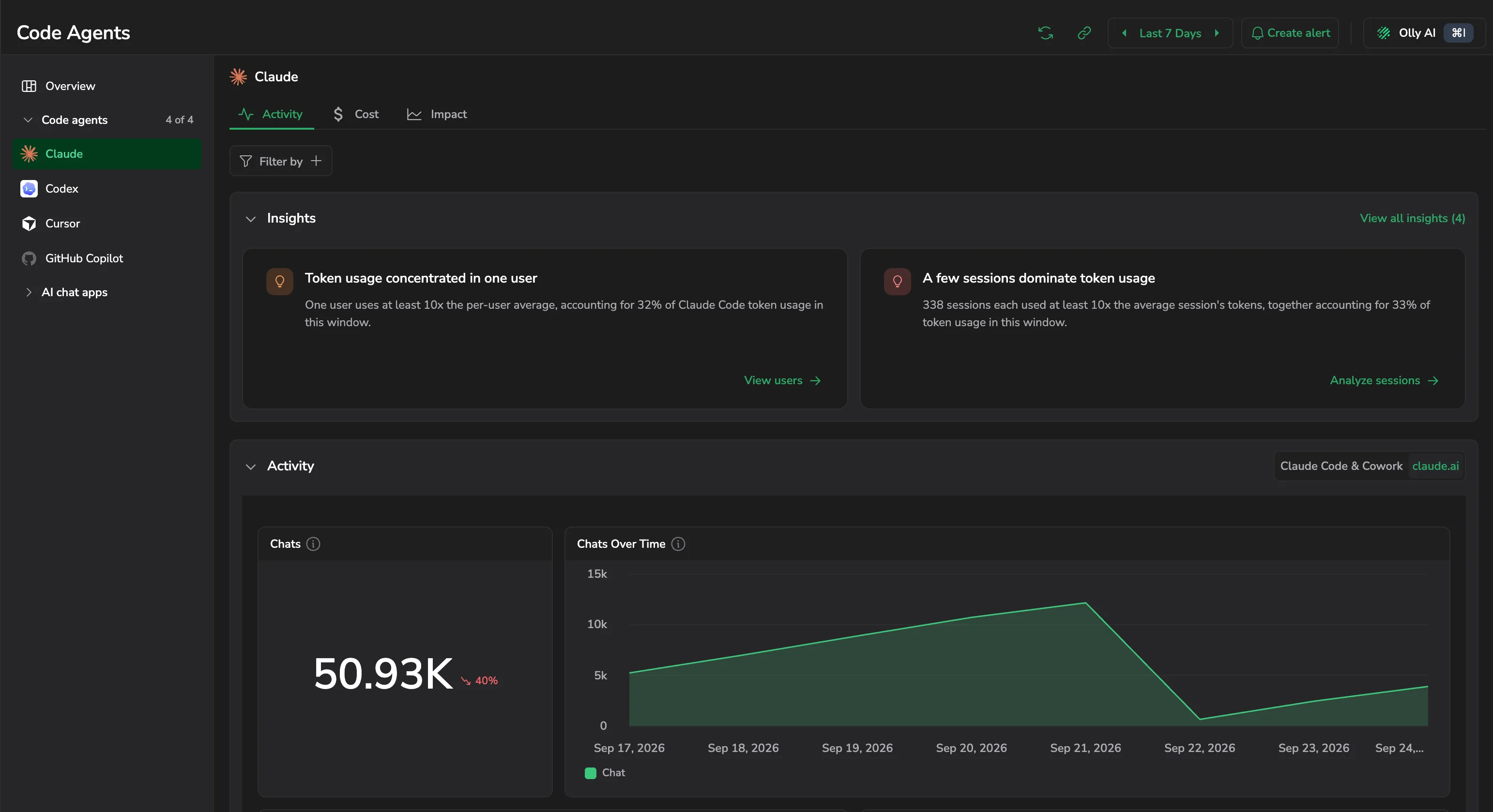Collapse the Insights section
This screenshot has width=1493, height=812.
[250, 218]
